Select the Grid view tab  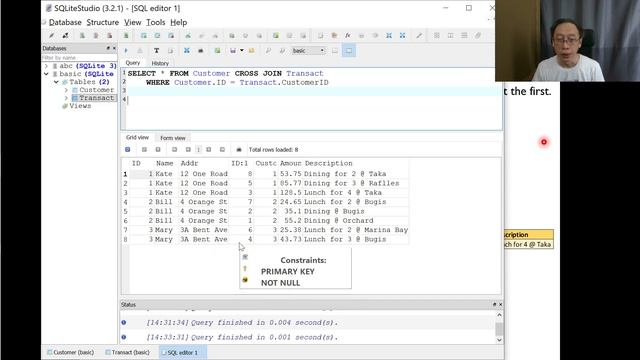[137, 138]
